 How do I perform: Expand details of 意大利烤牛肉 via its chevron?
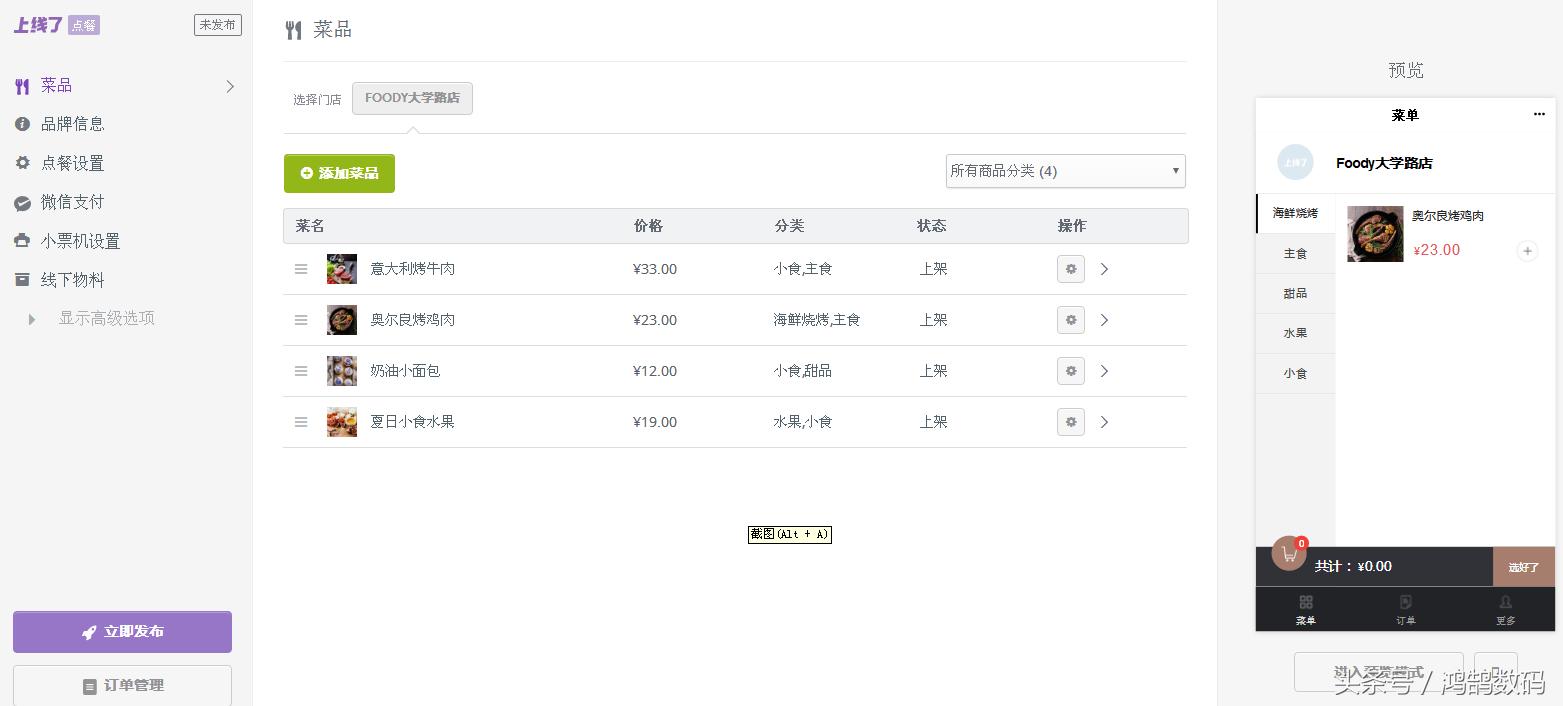click(x=1104, y=269)
